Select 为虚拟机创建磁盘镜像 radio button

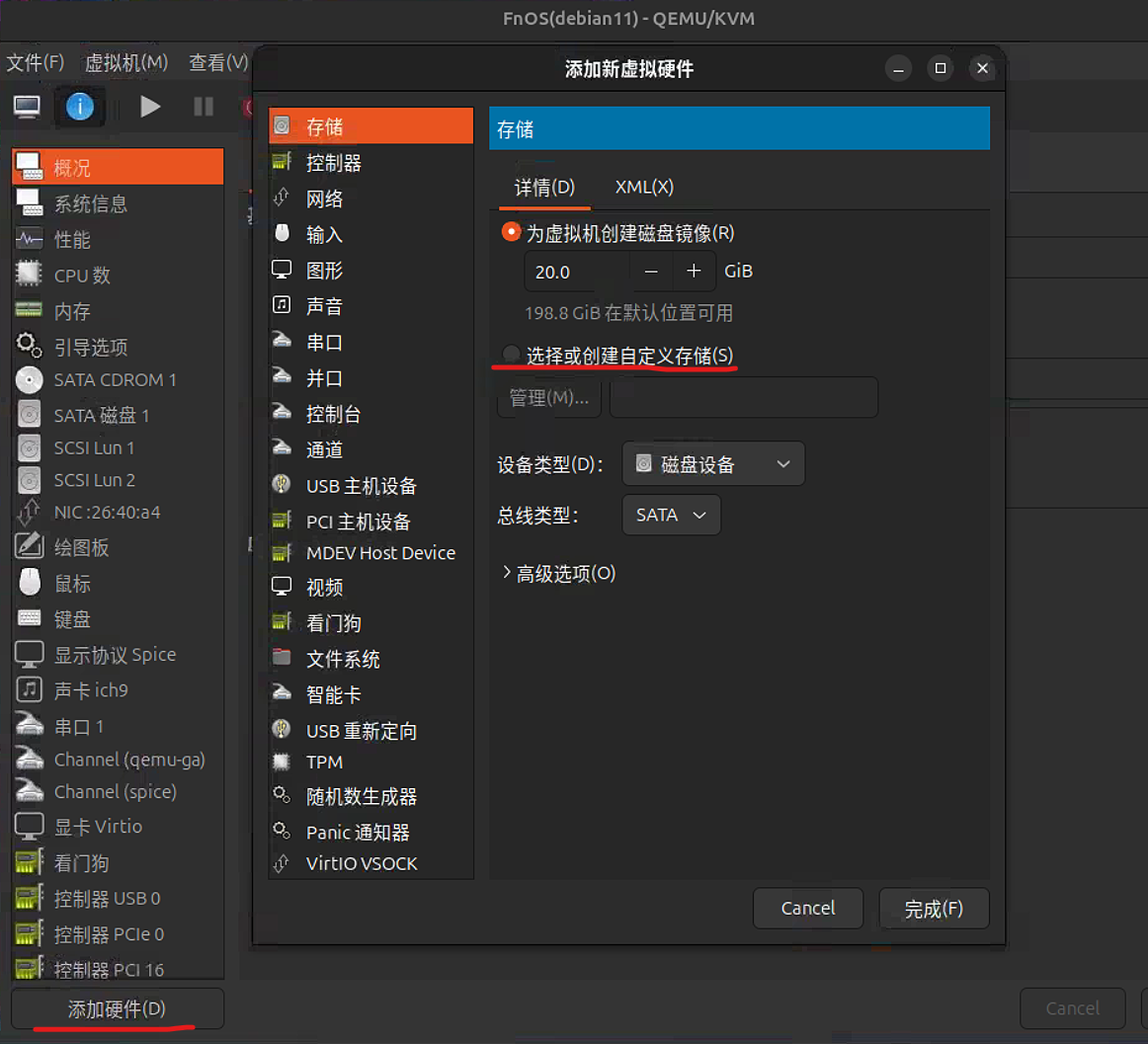(x=512, y=233)
